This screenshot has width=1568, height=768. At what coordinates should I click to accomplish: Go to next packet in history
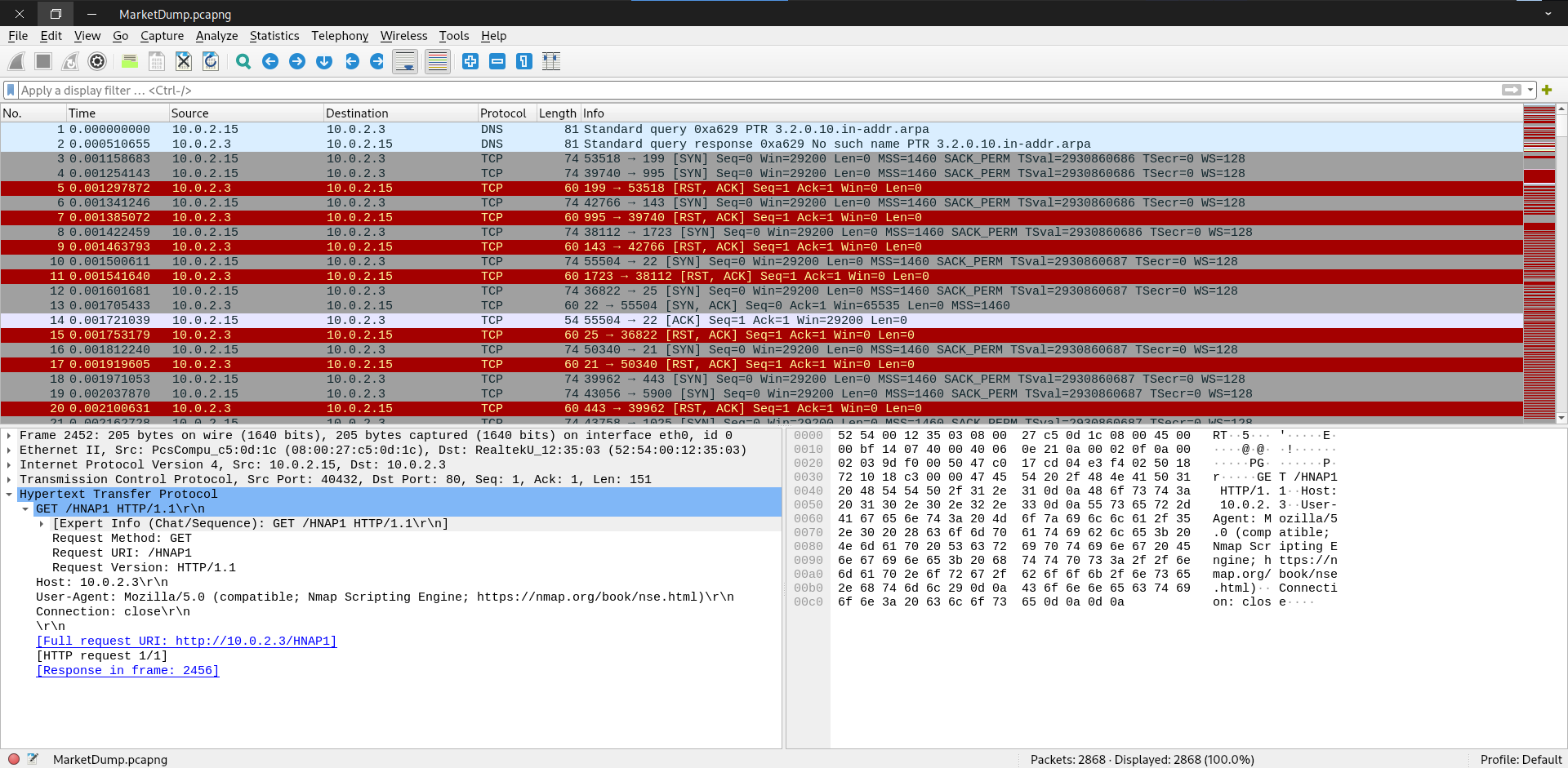tap(297, 61)
